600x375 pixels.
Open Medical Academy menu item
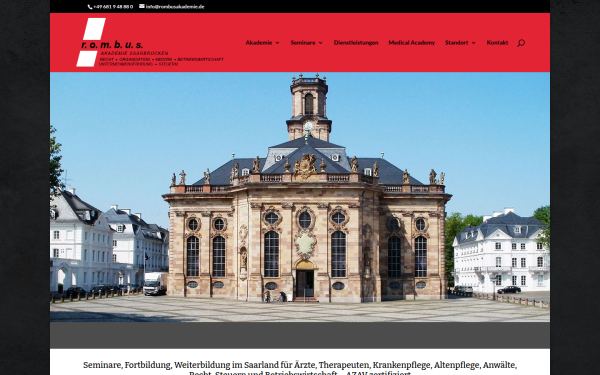(412, 42)
